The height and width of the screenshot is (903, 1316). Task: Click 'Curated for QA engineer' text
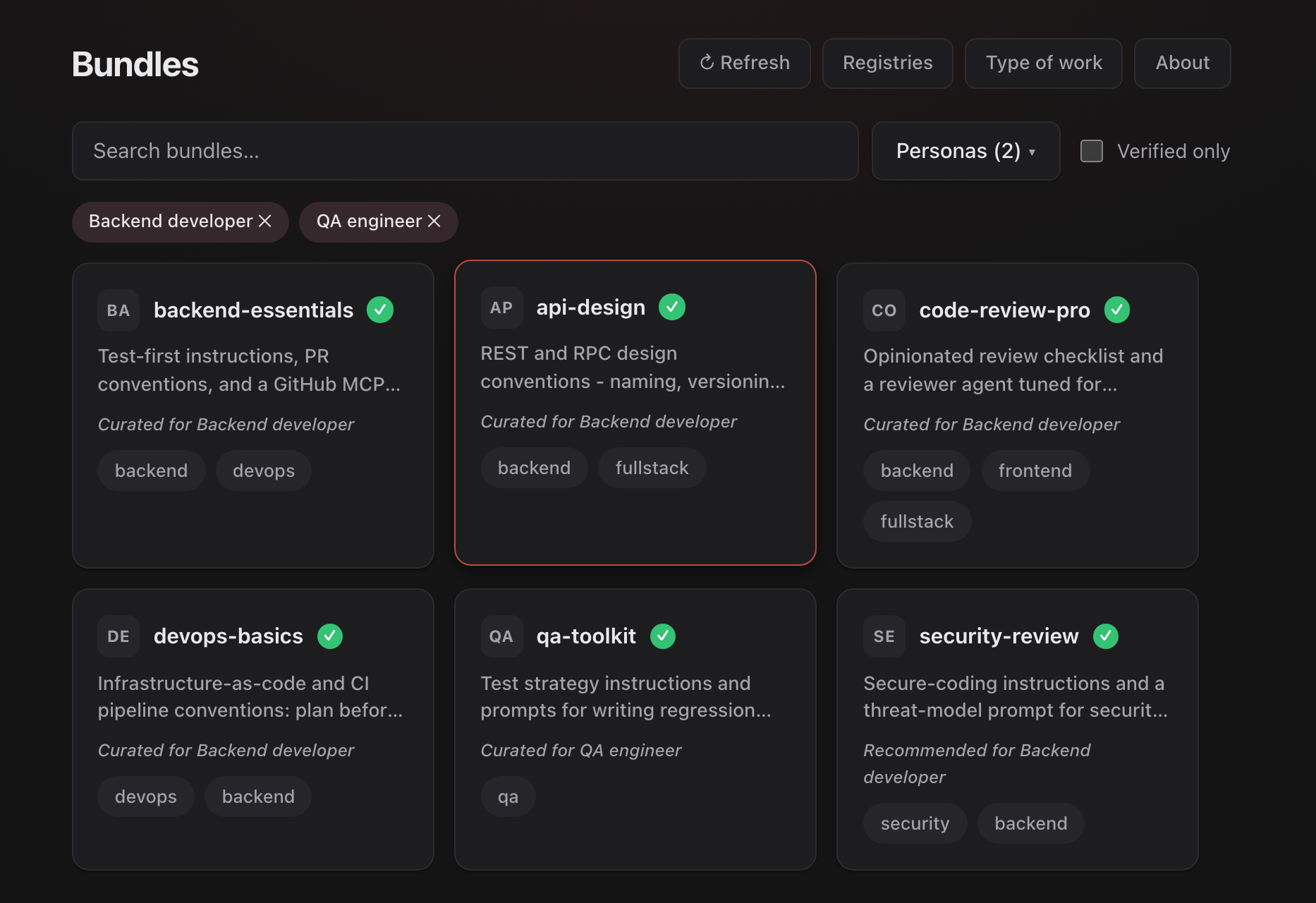[581, 750]
